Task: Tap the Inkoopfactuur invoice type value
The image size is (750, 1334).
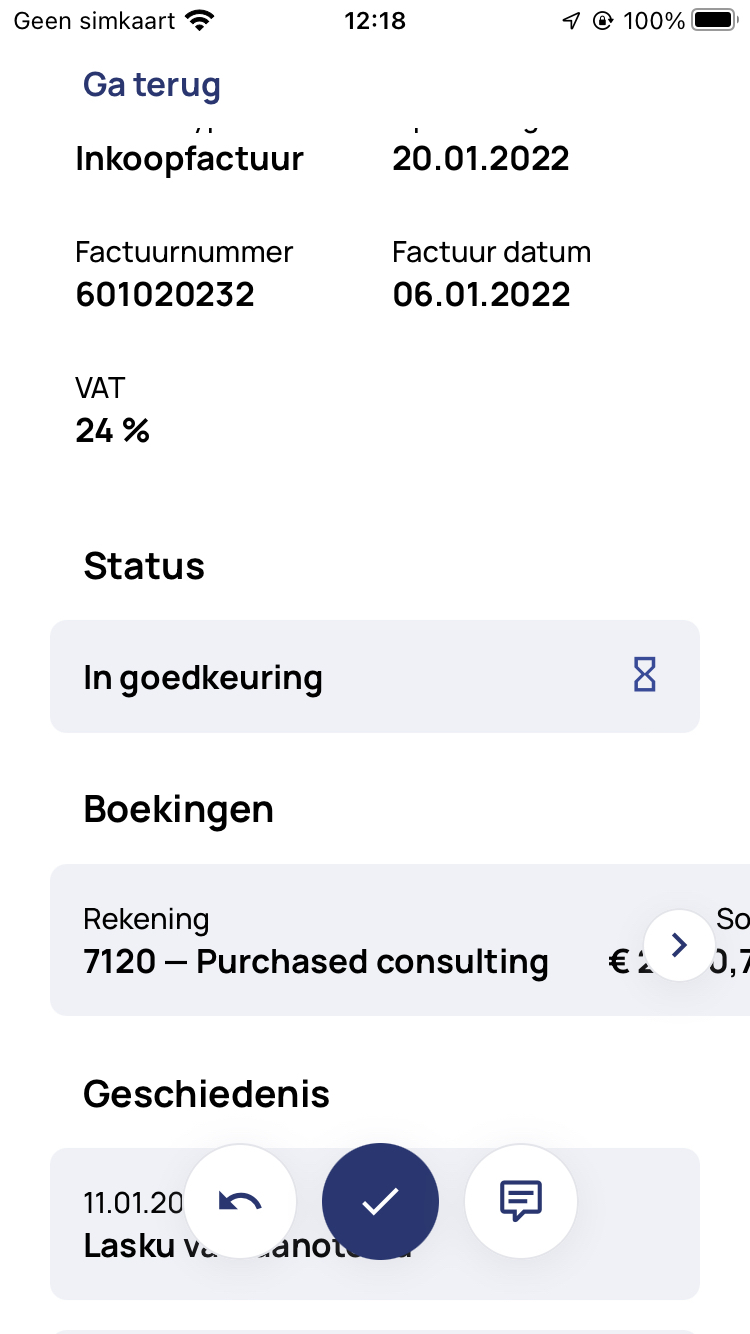Action: pos(190,159)
